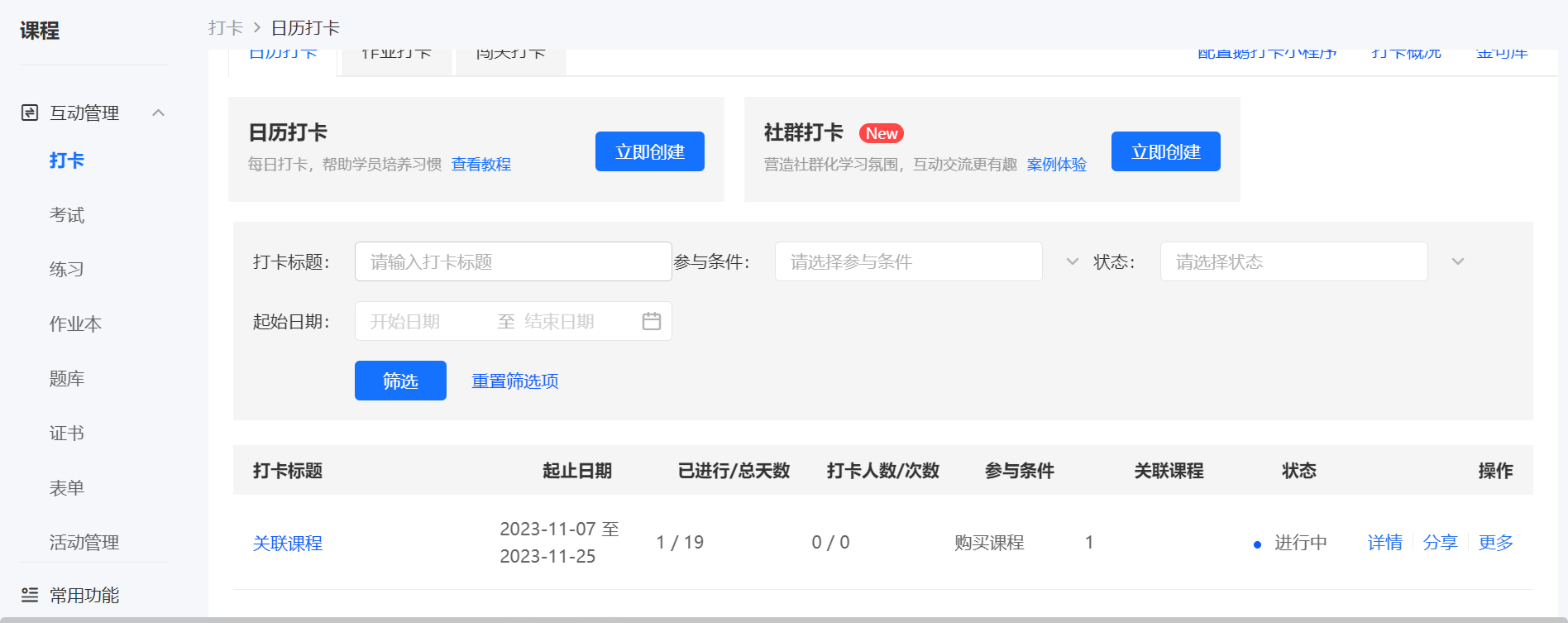Collapse the 互动管理 menu chevron
Viewport: 1568px width, 623px height.
click(159, 113)
